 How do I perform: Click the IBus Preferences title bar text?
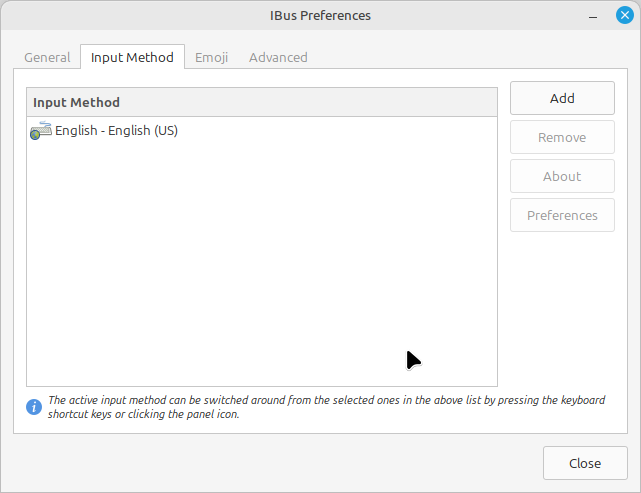320,16
